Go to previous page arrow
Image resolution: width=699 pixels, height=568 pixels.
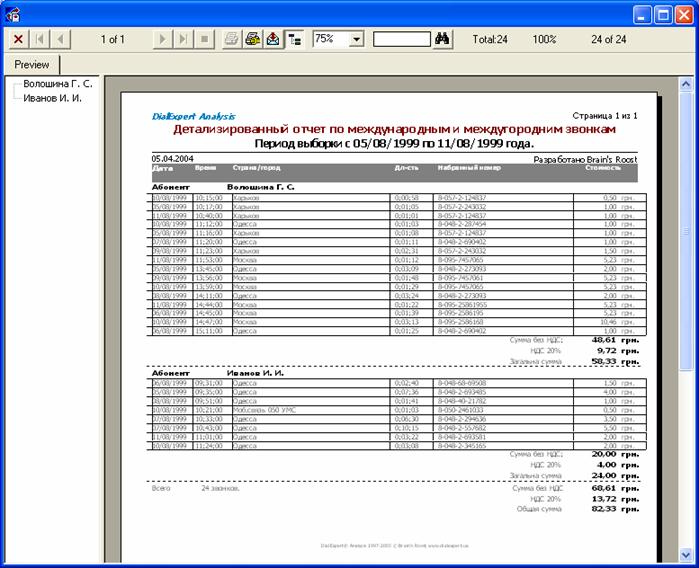tap(61, 39)
